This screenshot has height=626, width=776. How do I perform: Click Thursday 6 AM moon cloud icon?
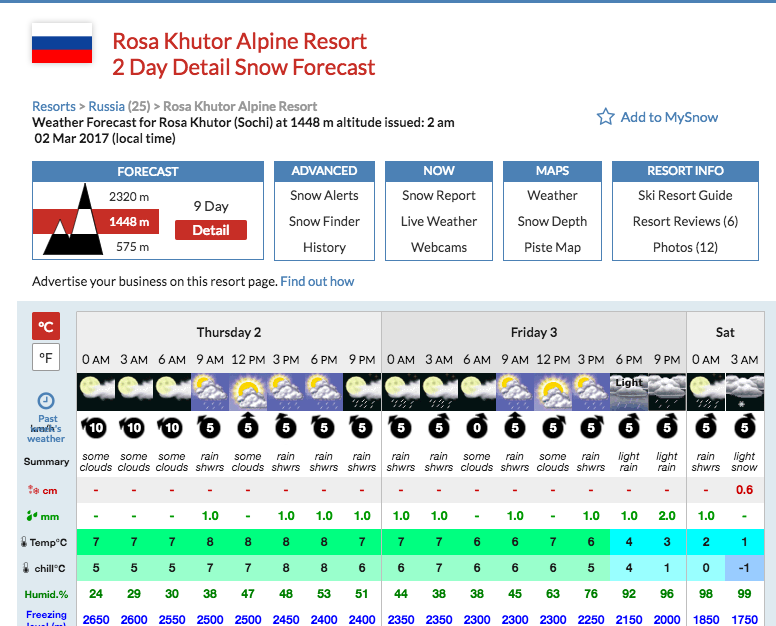tap(172, 392)
